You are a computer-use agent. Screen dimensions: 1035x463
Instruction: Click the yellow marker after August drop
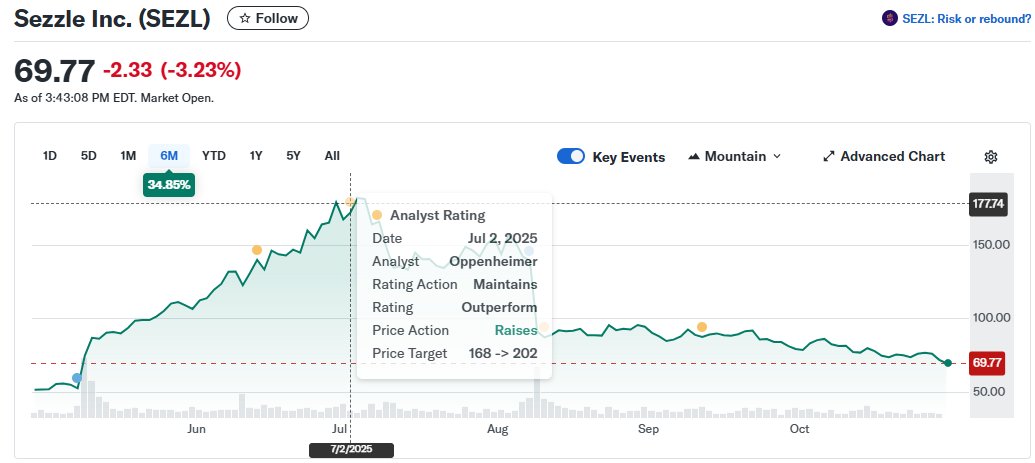click(544, 327)
